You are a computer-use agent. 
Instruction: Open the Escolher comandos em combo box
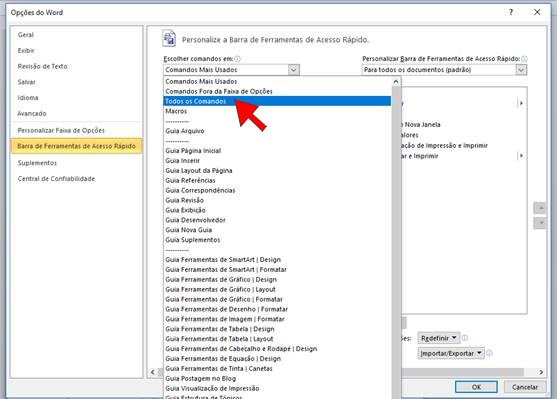click(x=231, y=70)
